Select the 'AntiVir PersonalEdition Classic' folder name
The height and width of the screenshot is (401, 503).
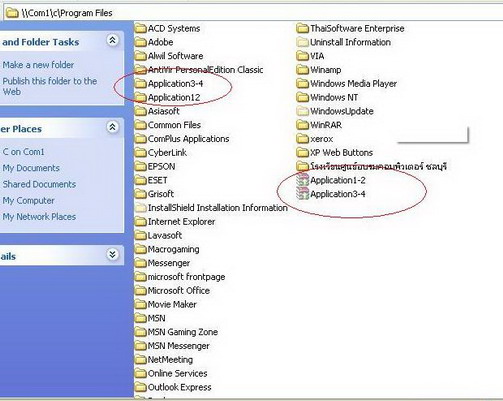(x=205, y=70)
